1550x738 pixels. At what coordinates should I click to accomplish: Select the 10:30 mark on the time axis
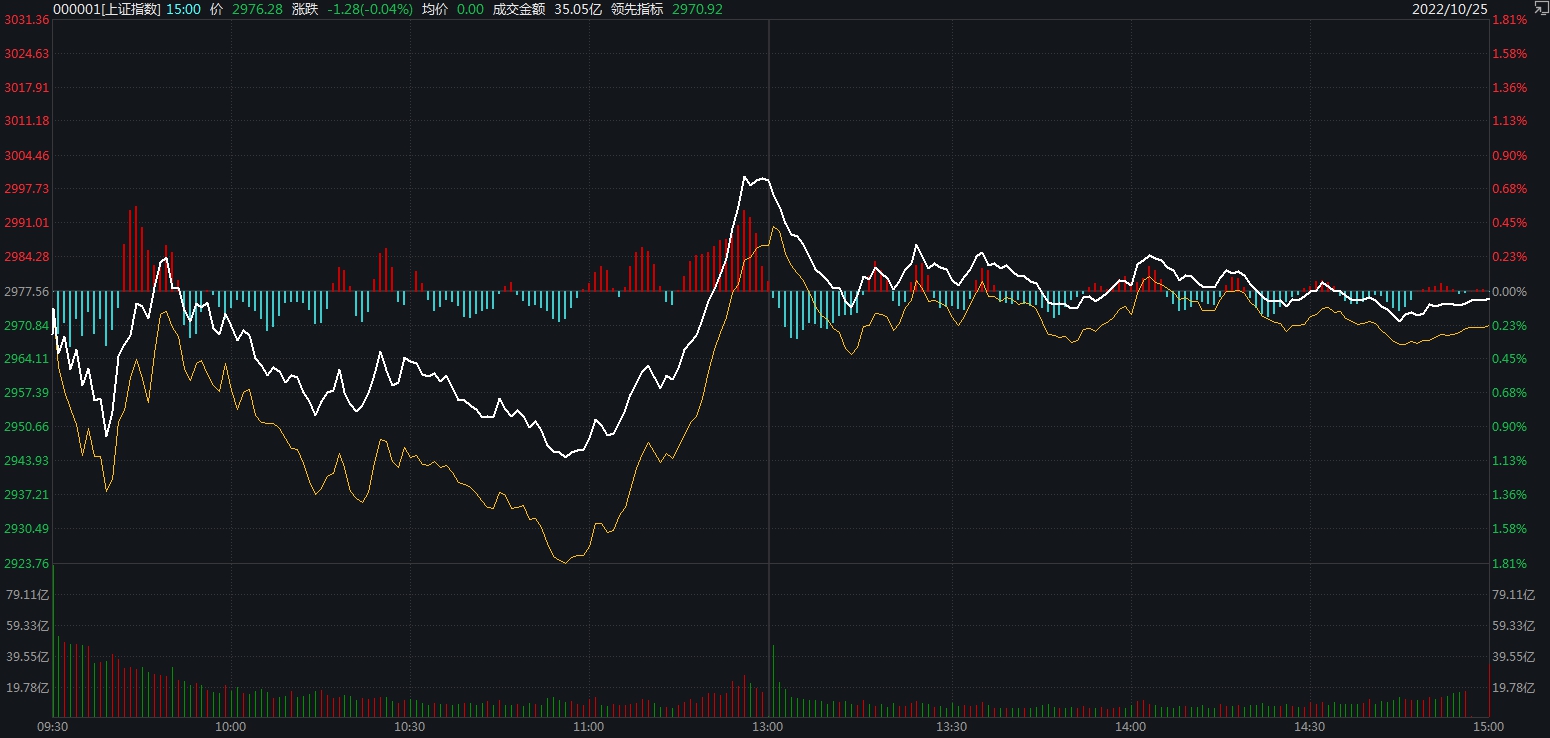pos(409,727)
